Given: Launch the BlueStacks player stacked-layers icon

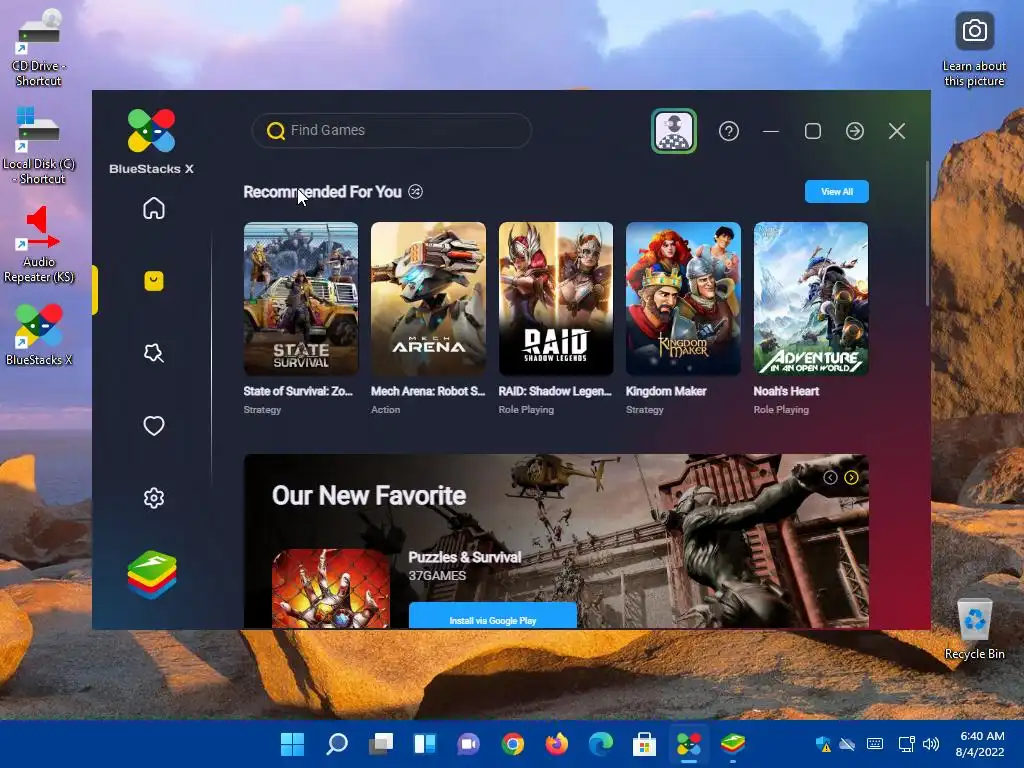Looking at the screenshot, I should click(152, 575).
